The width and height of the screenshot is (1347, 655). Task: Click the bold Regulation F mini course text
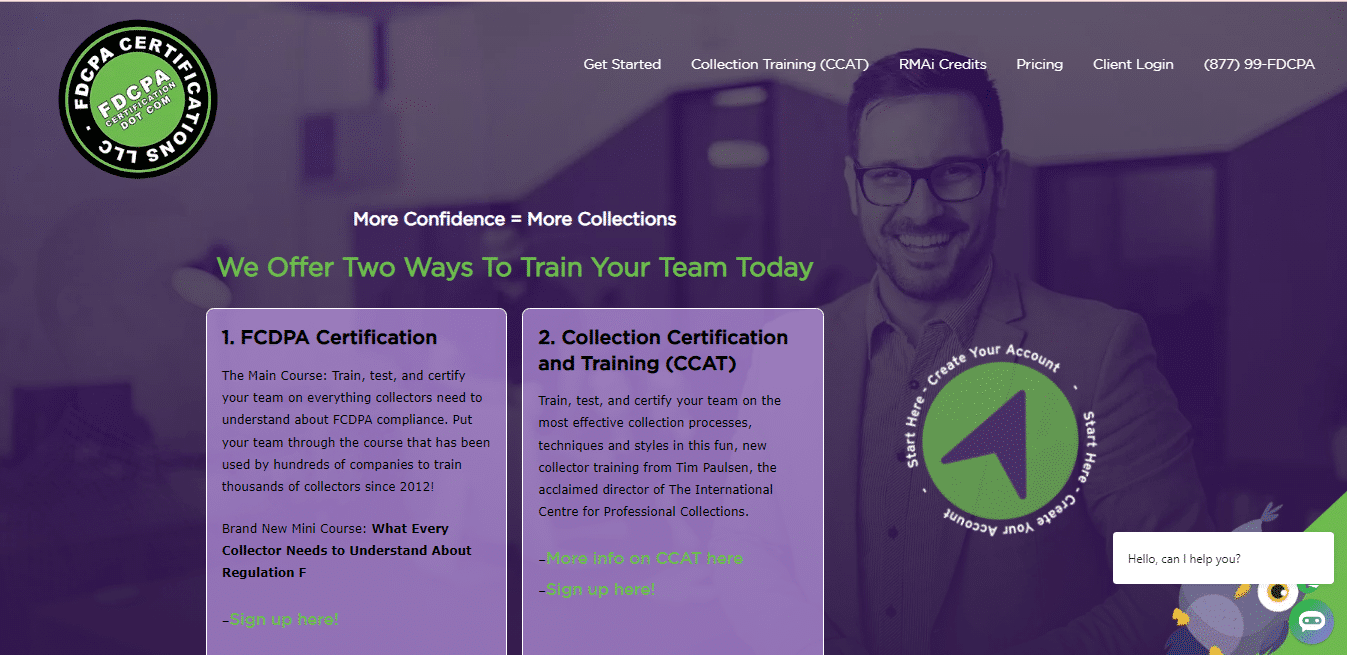coord(346,550)
